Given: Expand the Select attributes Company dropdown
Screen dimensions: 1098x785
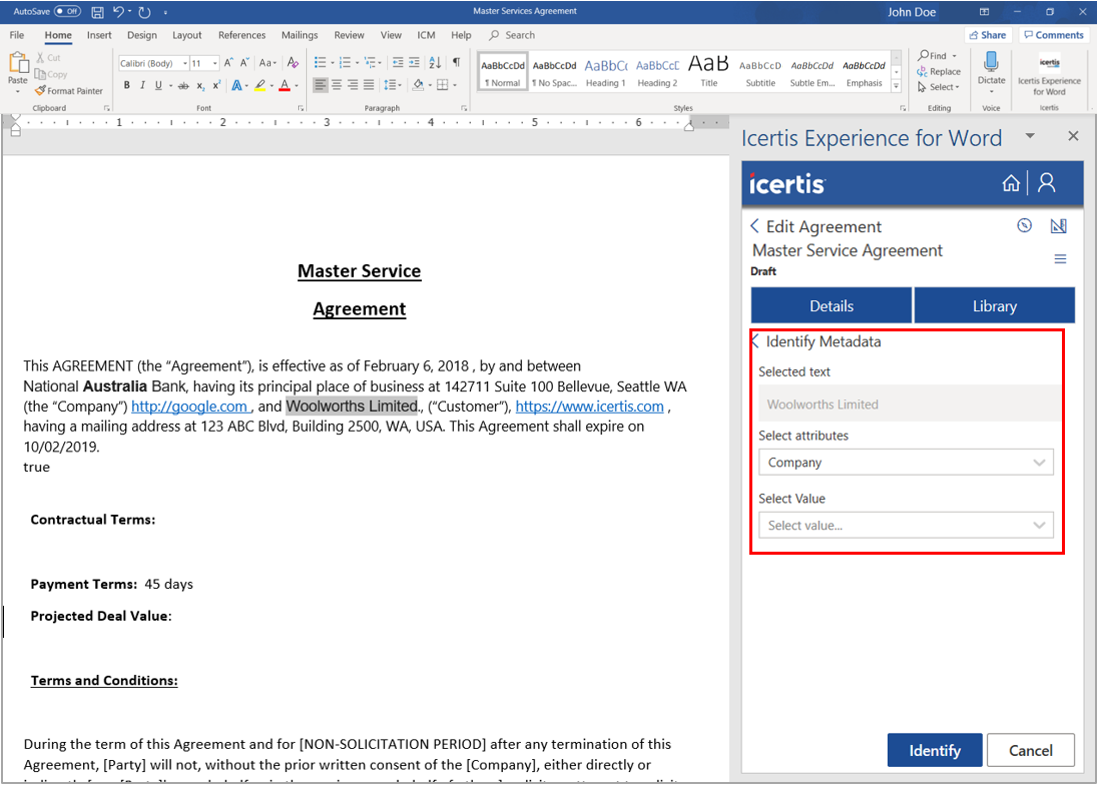Looking at the screenshot, I should pyautogui.click(x=905, y=463).
